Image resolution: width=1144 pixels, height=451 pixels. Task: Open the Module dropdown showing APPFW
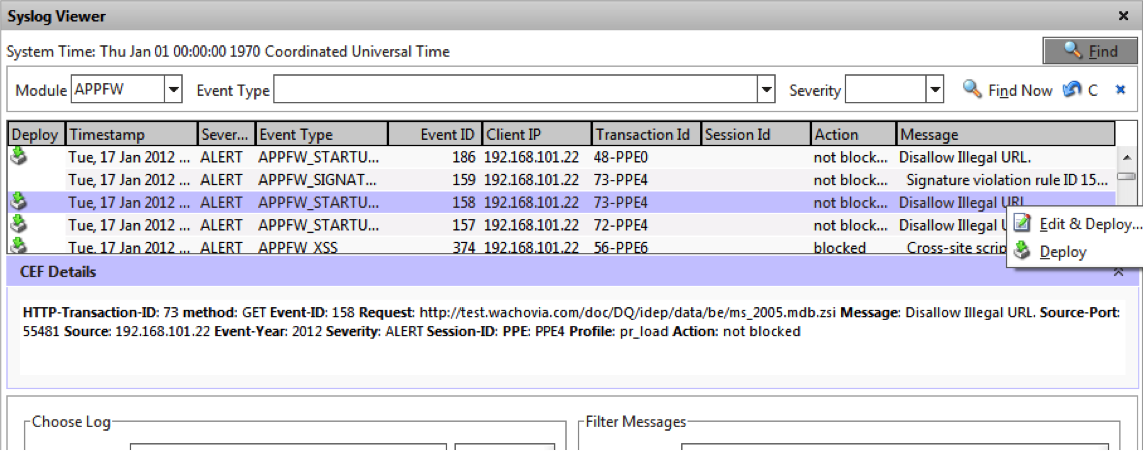pos(173,90)
